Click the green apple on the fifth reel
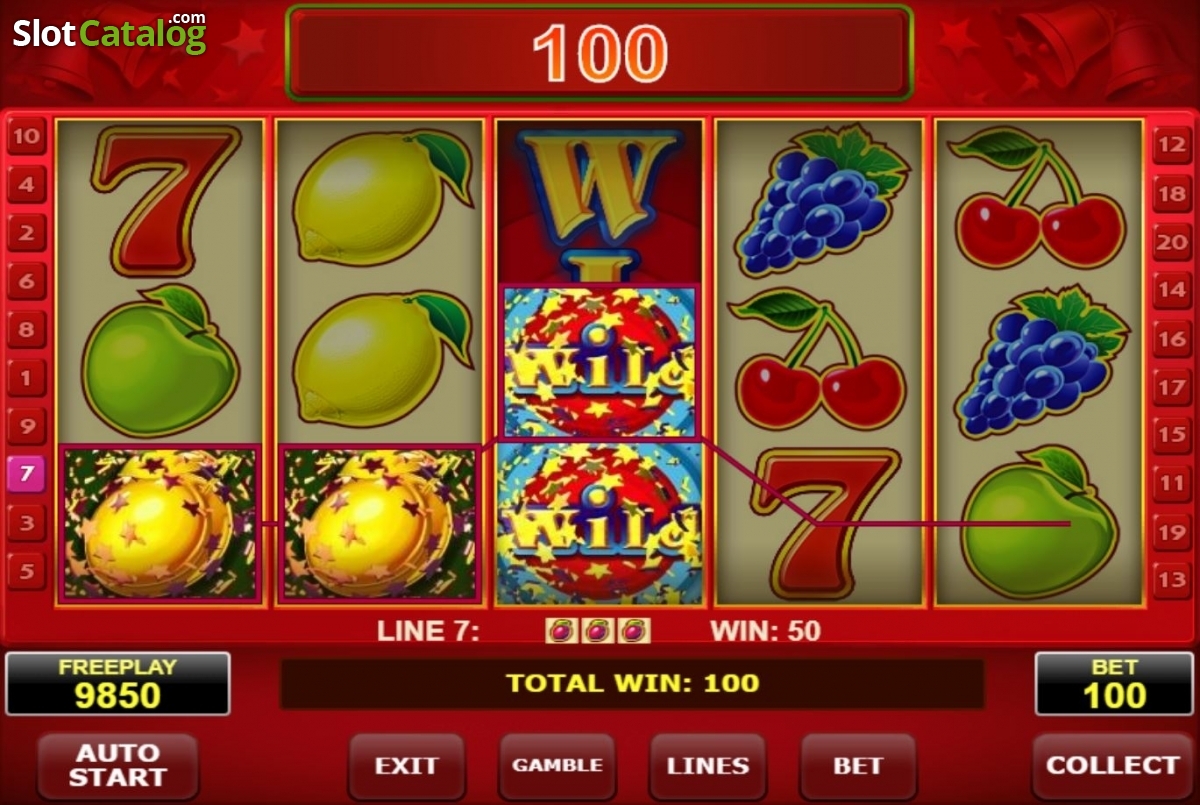 [x=1039, y=520]
